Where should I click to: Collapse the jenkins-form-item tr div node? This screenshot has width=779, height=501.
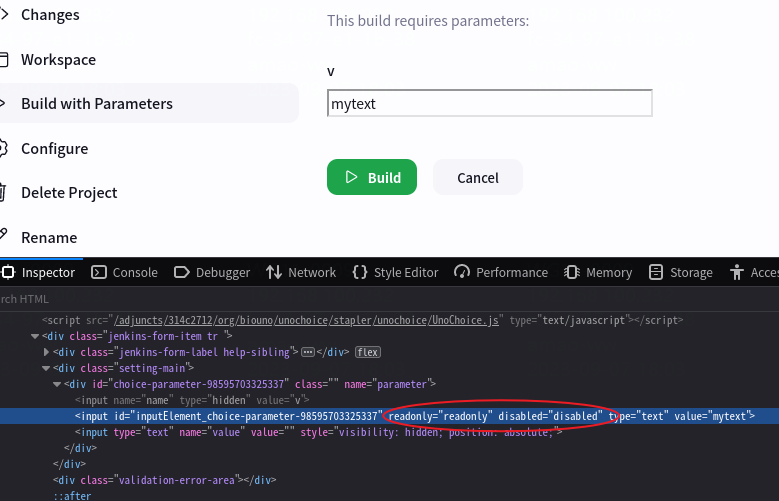35,336
